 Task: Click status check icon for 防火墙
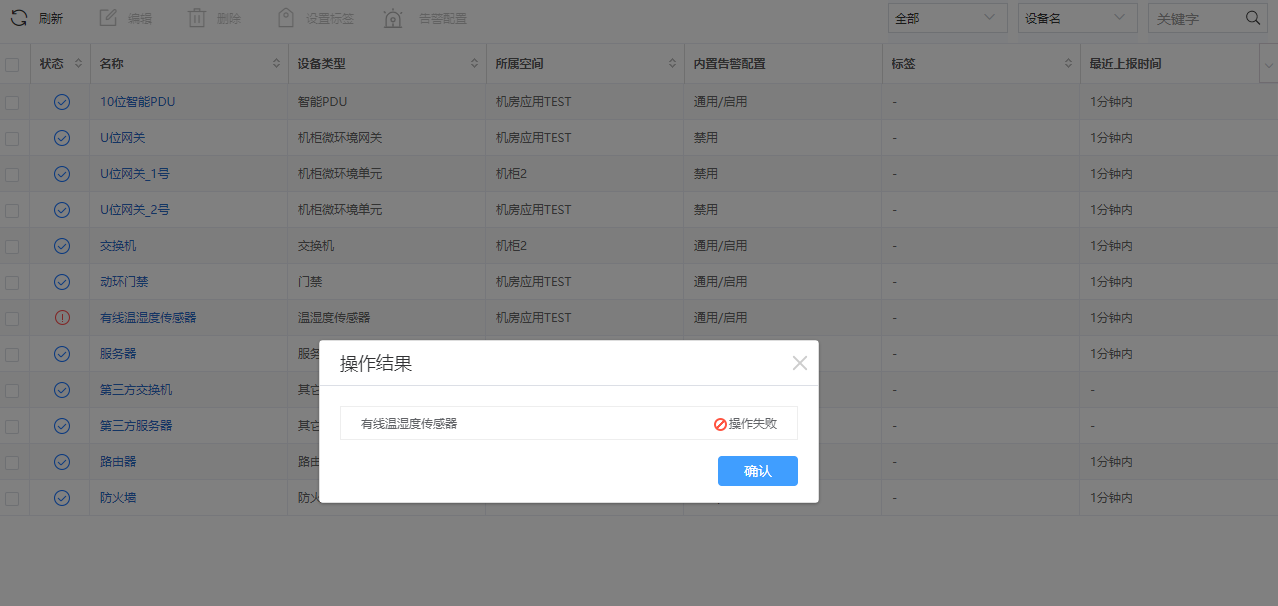pos(62,498)
